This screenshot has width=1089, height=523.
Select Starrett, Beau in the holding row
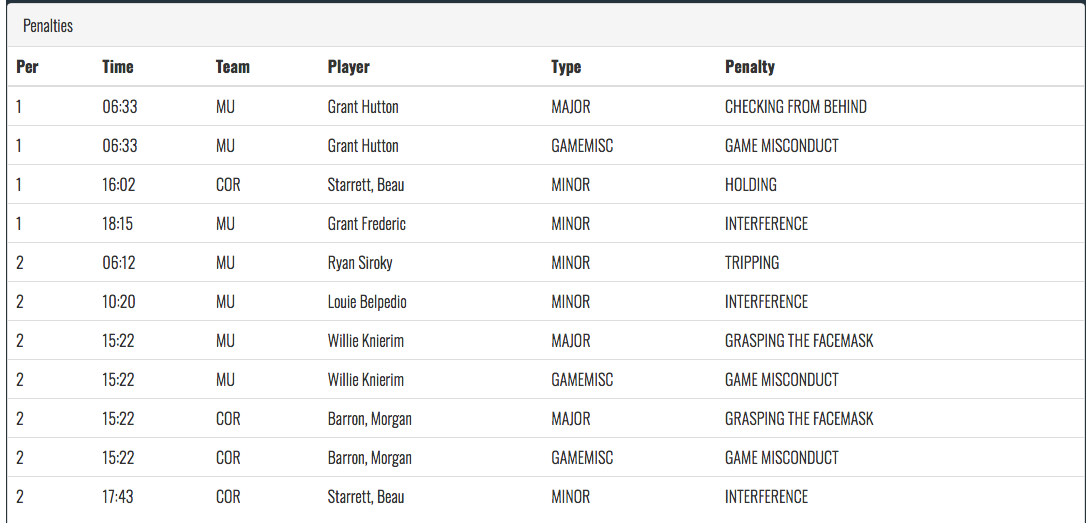pyautogui.click(x=366, y=185)
